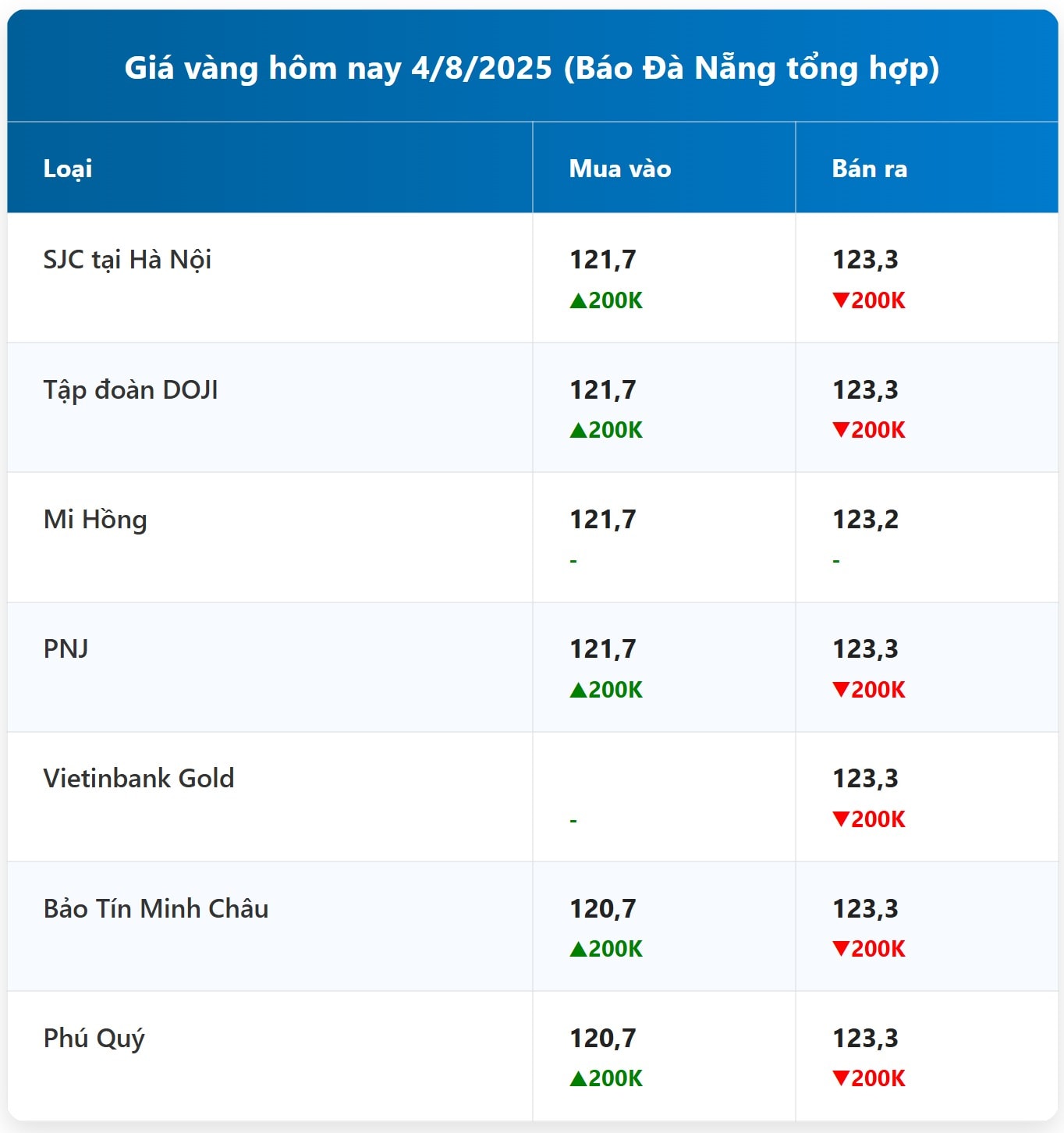Click the Phú Quý row label
1064x1133 pixels.
(94, 1039)
